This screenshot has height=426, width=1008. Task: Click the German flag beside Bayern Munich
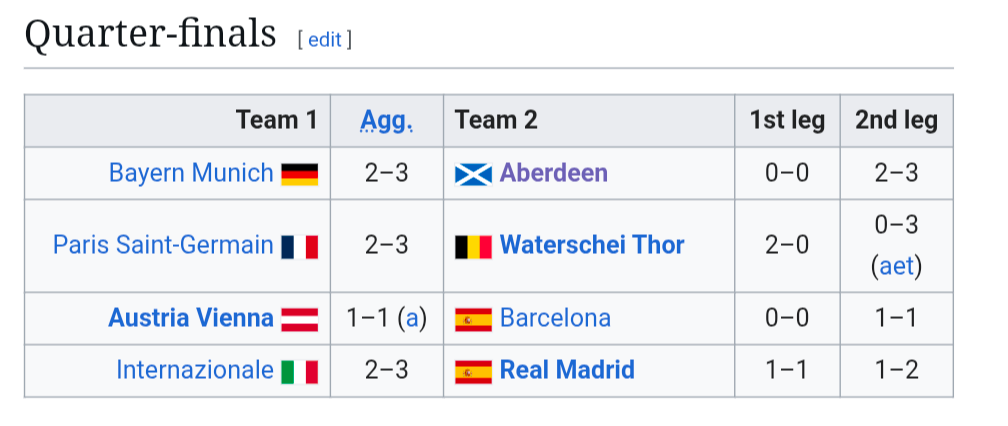299,174
